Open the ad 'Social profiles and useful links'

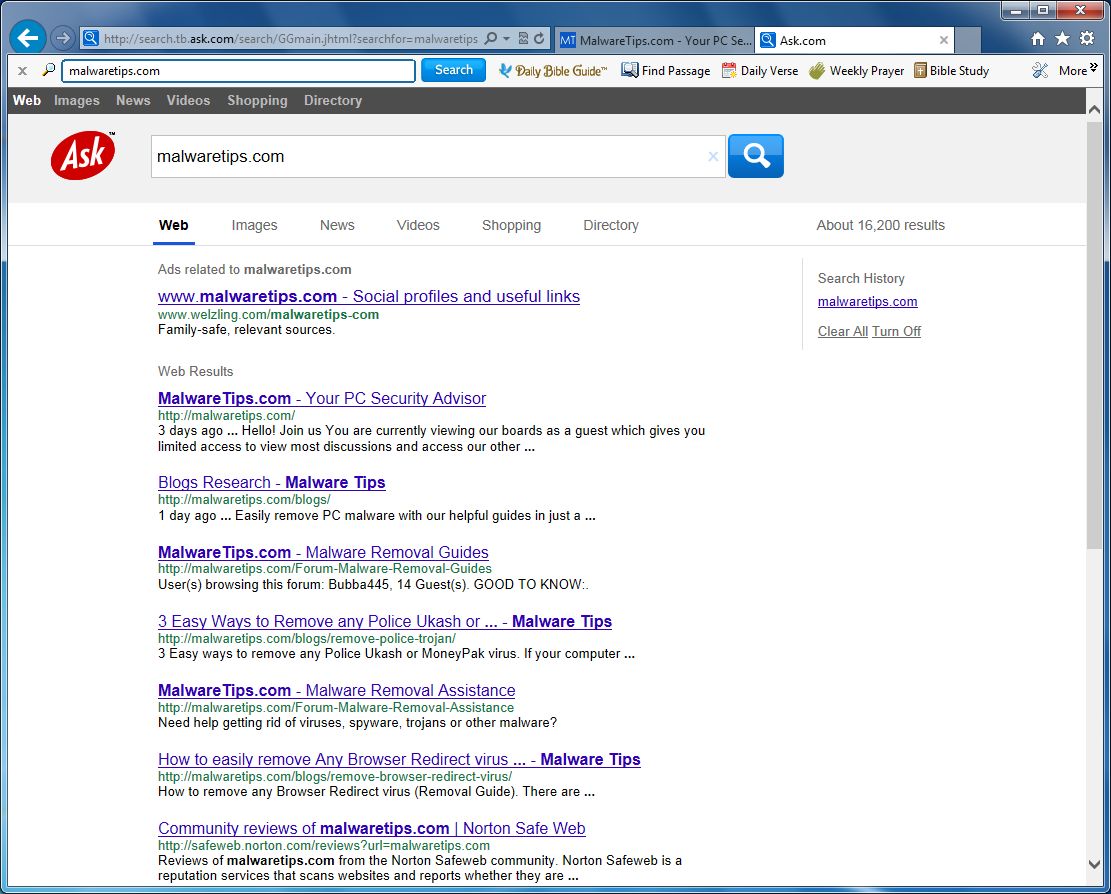[x=368, y=296]
